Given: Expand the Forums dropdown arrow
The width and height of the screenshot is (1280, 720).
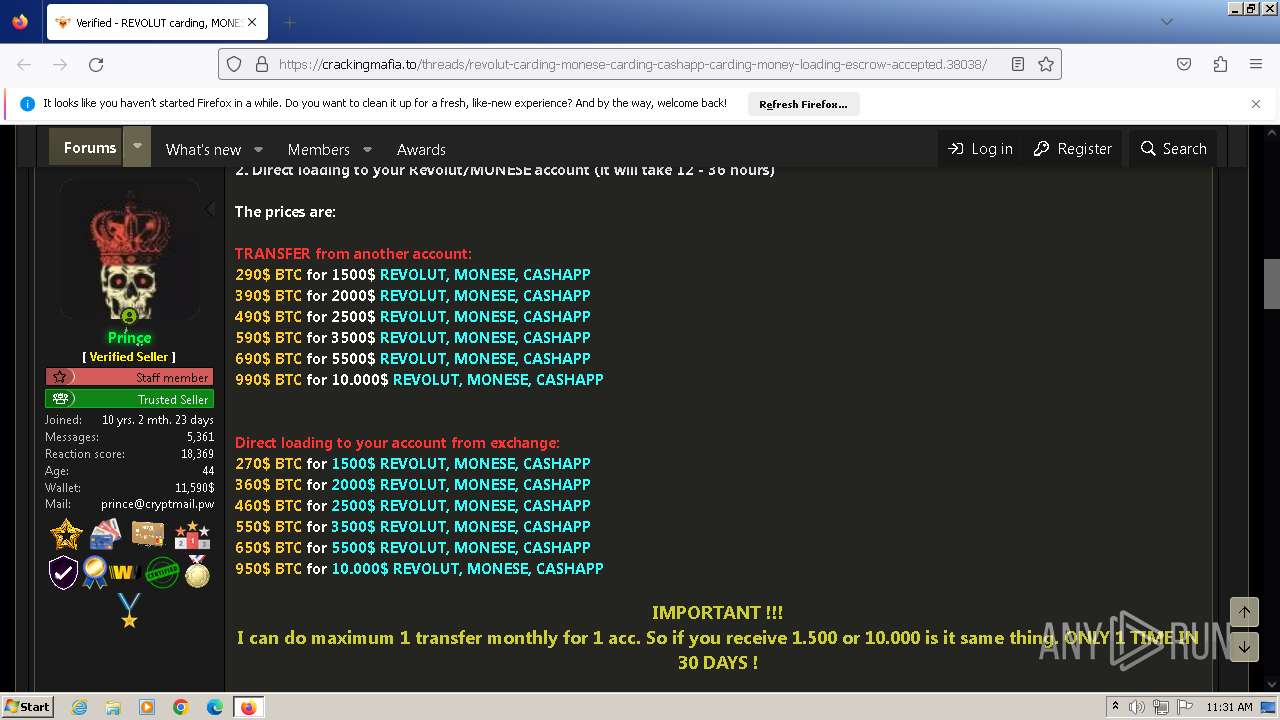Looking at the screenshot, I should point(137,146).
